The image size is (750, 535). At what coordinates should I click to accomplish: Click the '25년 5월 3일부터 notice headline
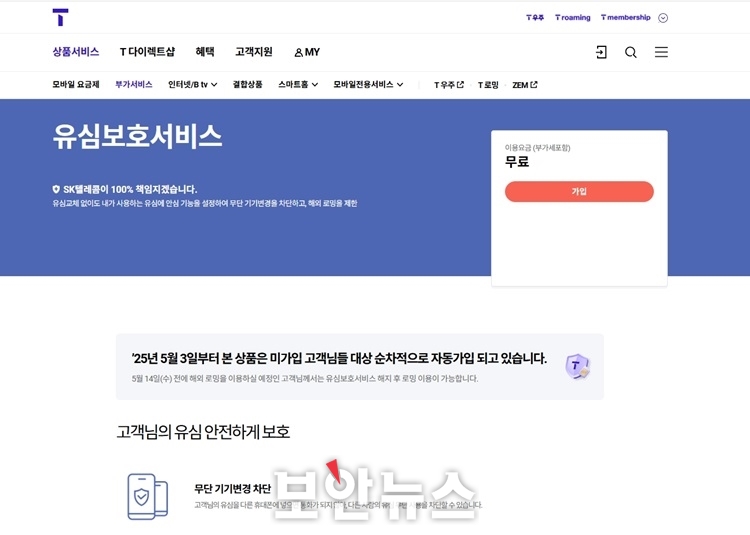click(339, 358)
